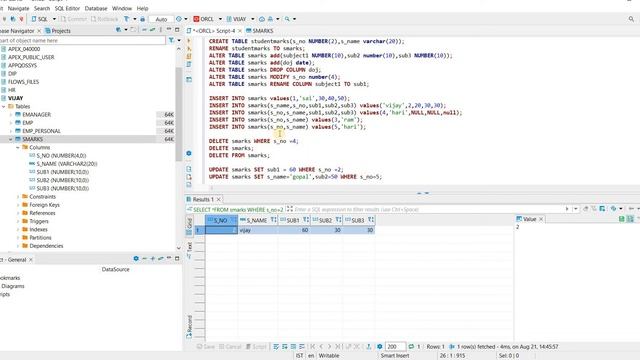
Task: Collapse the Columns folder
Action: (x=18, y=147)
